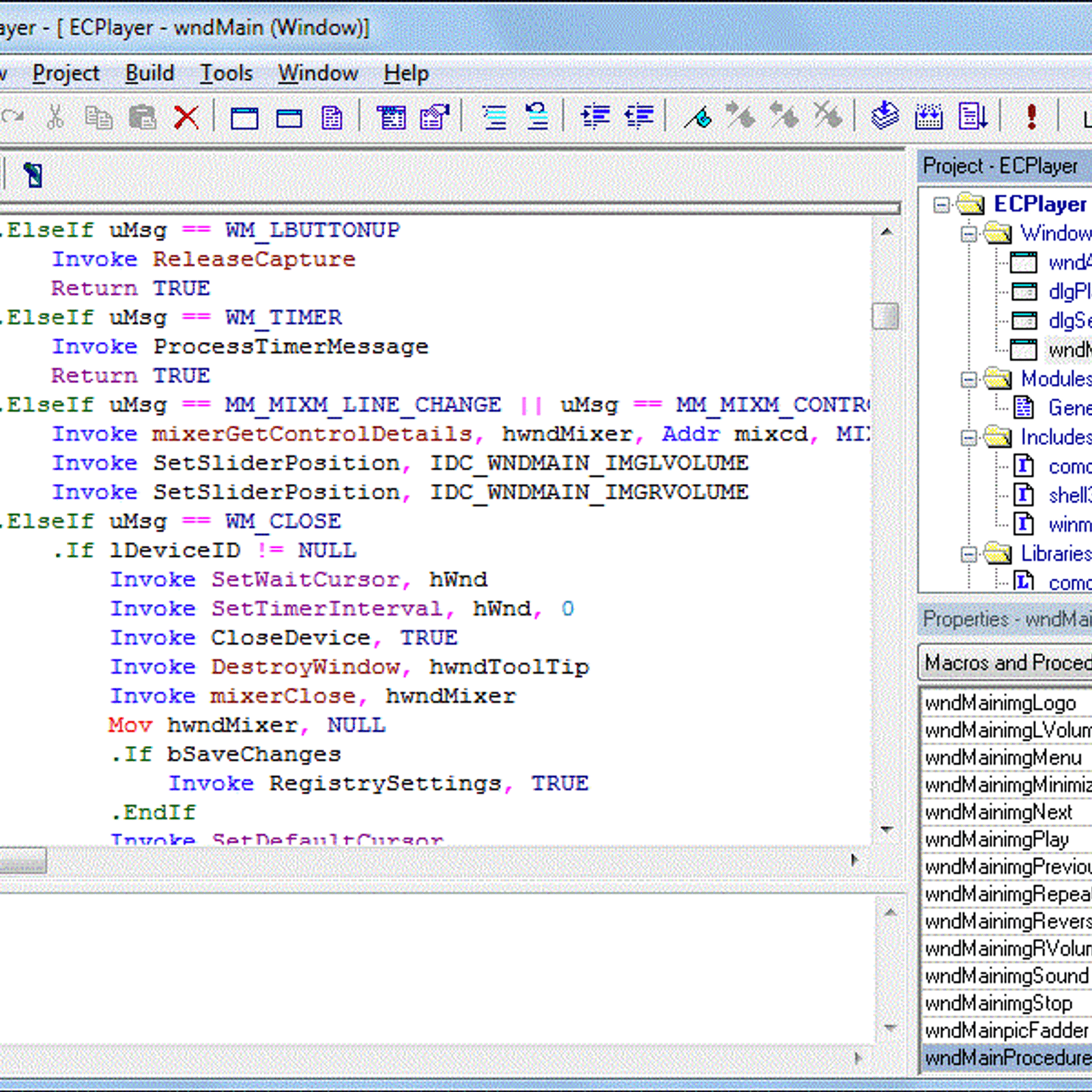Screen dimensions: 1092x1092
Task: Collapse the ECPlayer root tree node
Action: click(941, 205)
